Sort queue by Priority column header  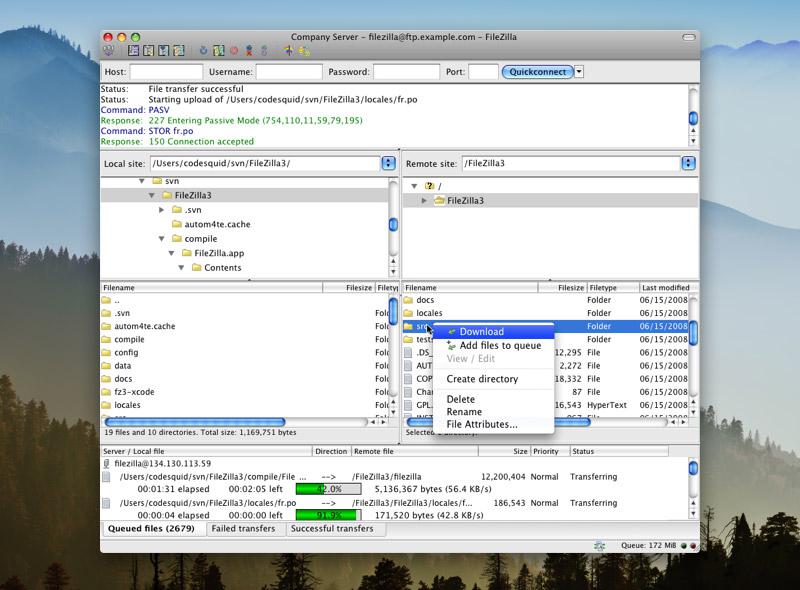pyautogui.click(x=549, y=452)
